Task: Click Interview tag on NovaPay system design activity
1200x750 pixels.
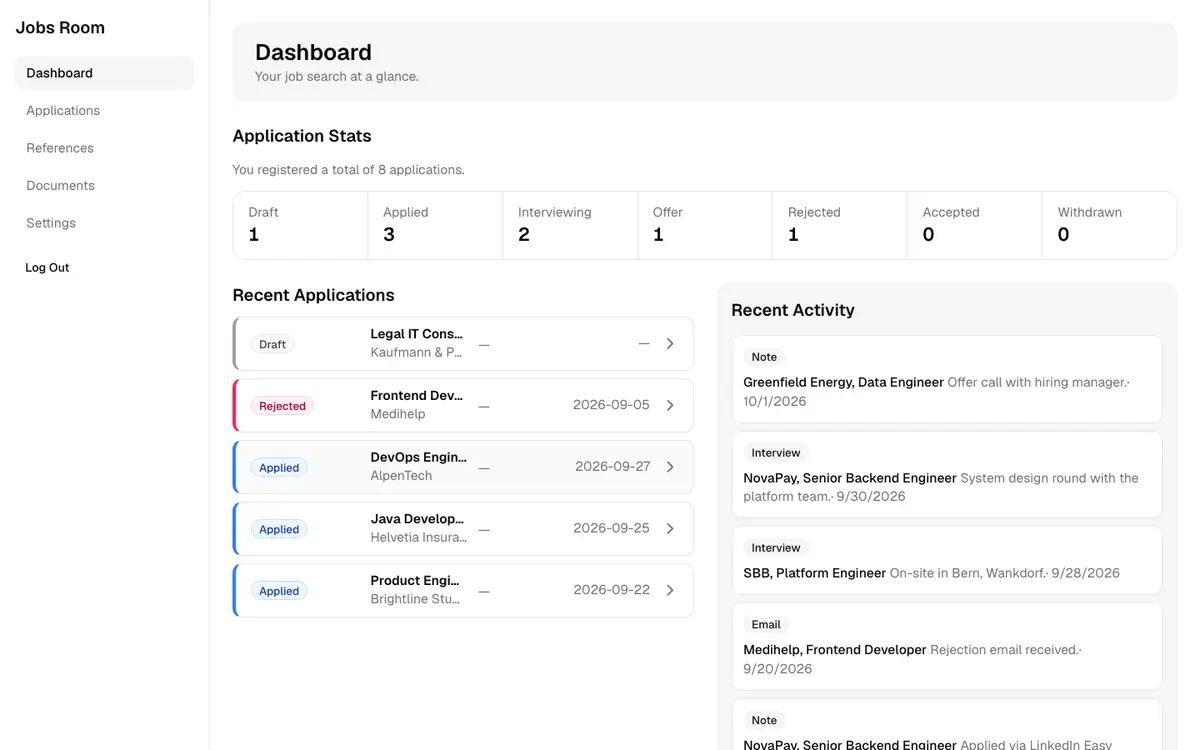Action: click(x=776, y=453)
